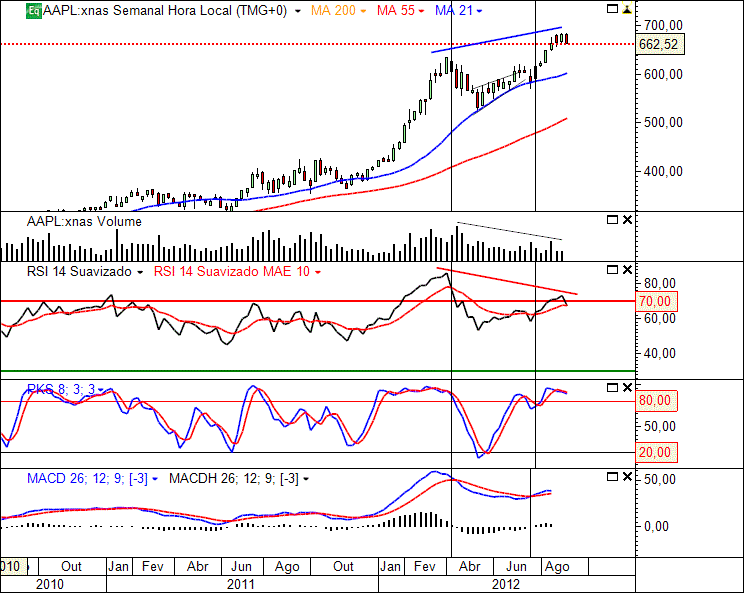Screen dimensions: 744x593
Task: Maximize the RSI 14 Suavizado panel
Action: [x=613, y=269]
